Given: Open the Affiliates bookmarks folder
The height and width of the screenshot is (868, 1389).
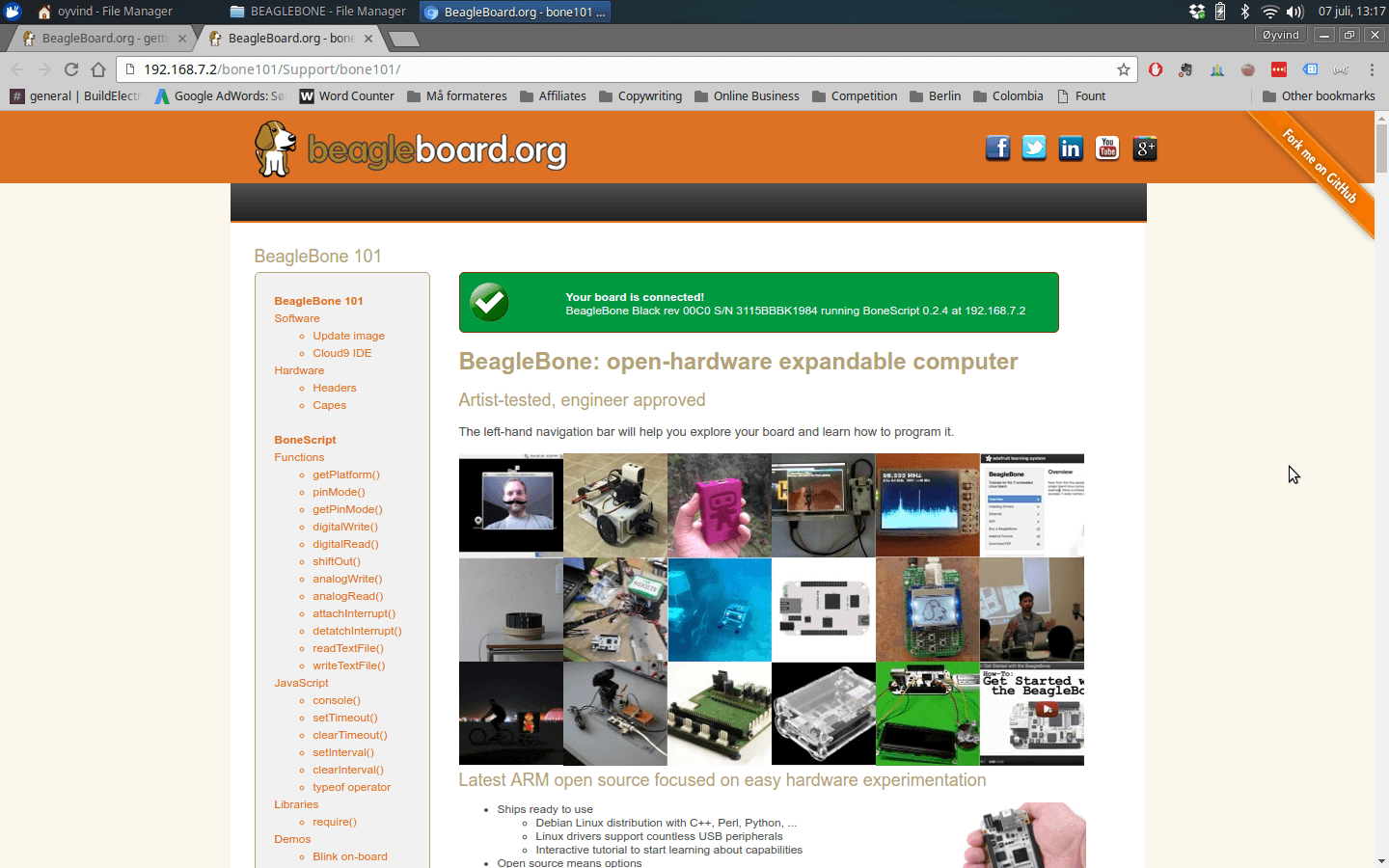Looking at the screenshot, I should click(553, 96).
